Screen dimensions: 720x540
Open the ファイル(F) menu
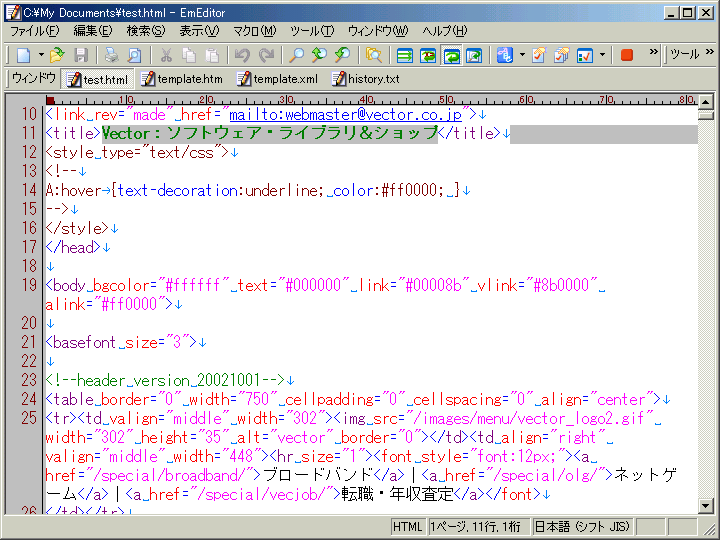pos(34,31)
